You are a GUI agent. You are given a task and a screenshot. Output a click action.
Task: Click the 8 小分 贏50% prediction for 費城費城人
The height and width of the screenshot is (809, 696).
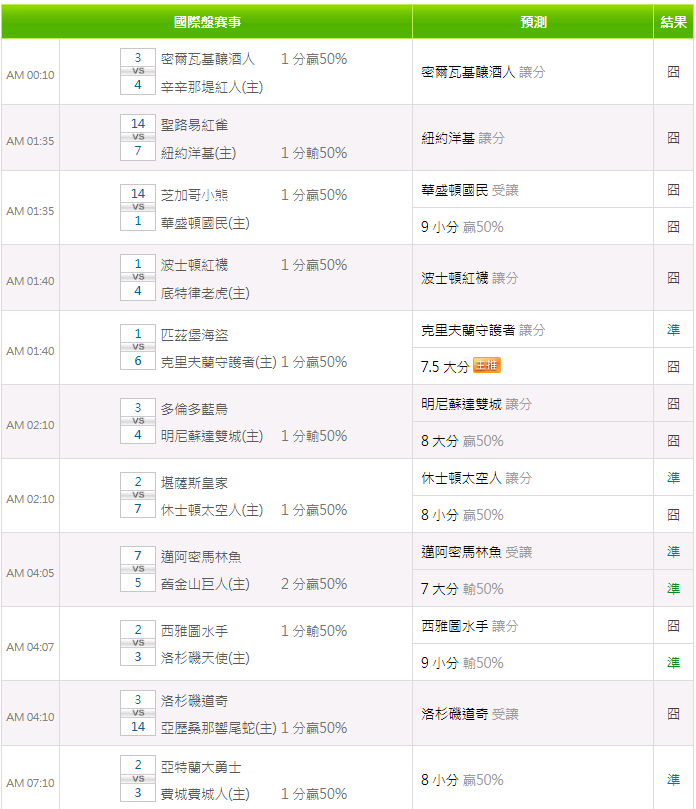click(462, 780)
